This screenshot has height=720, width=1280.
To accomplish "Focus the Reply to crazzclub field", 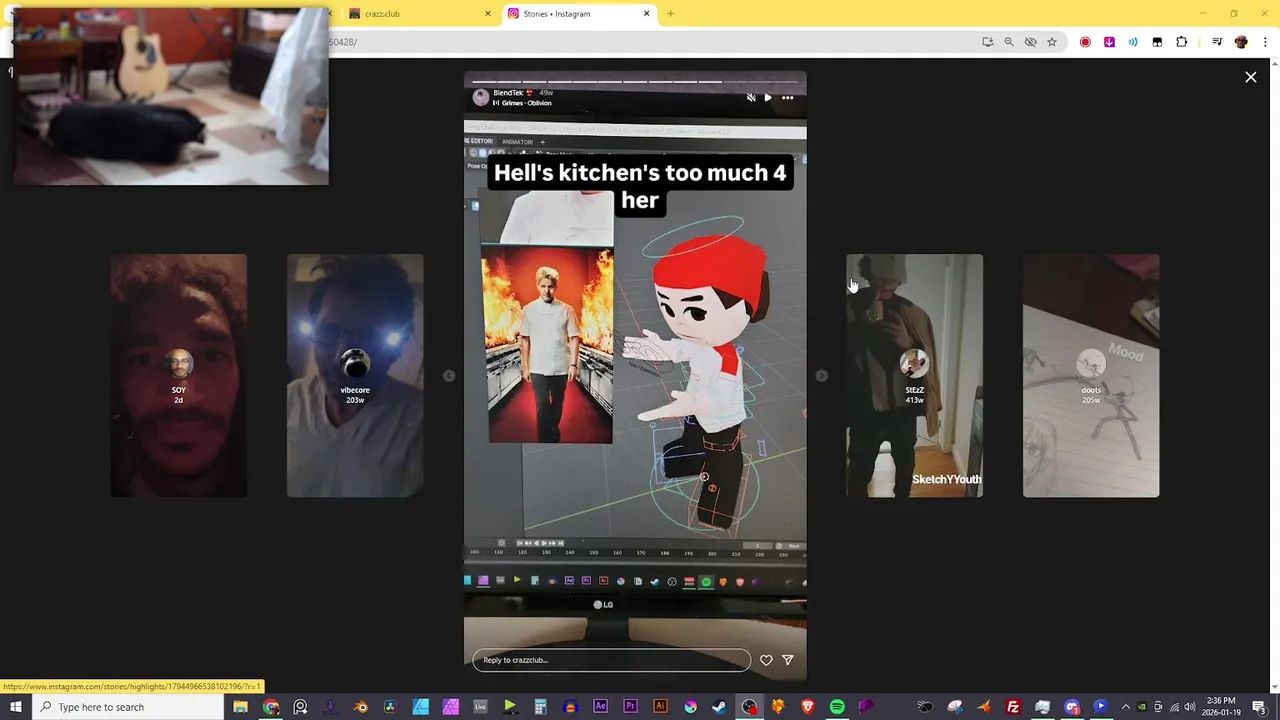I will click(x=611, y=660).
